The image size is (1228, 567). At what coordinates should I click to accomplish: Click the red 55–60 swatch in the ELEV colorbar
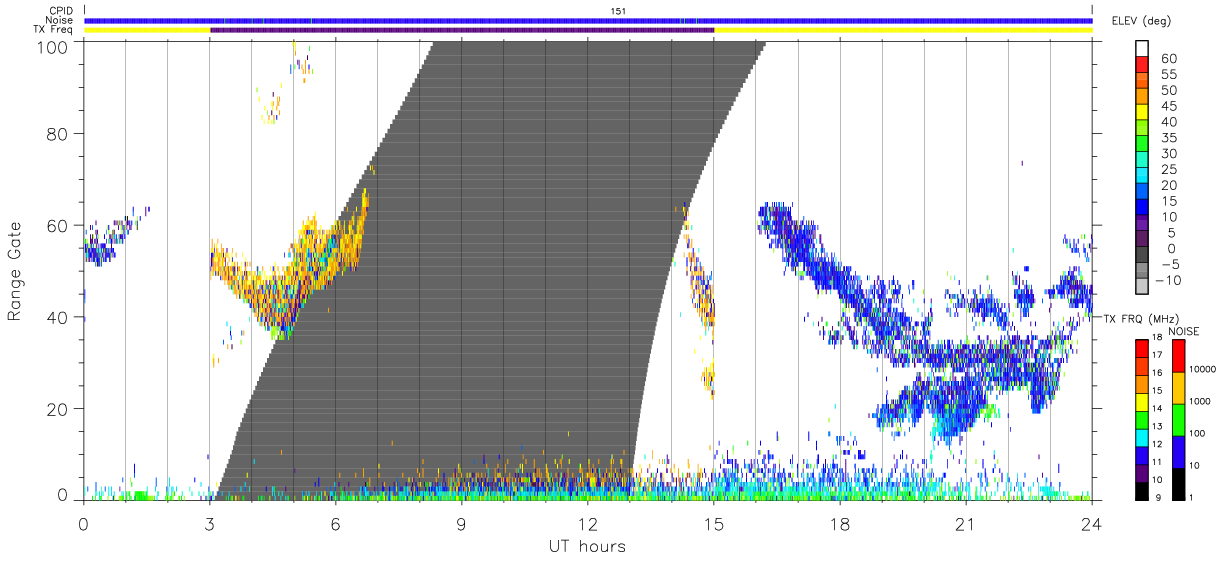click(x=1143, y=66)
